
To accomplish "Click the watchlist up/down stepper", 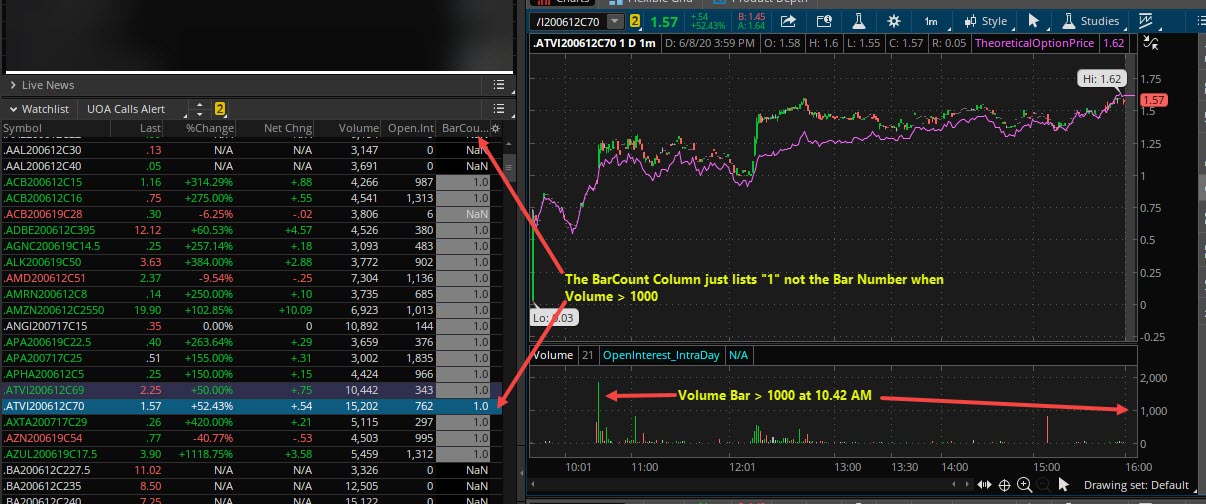I will click(x=200, y=109).
